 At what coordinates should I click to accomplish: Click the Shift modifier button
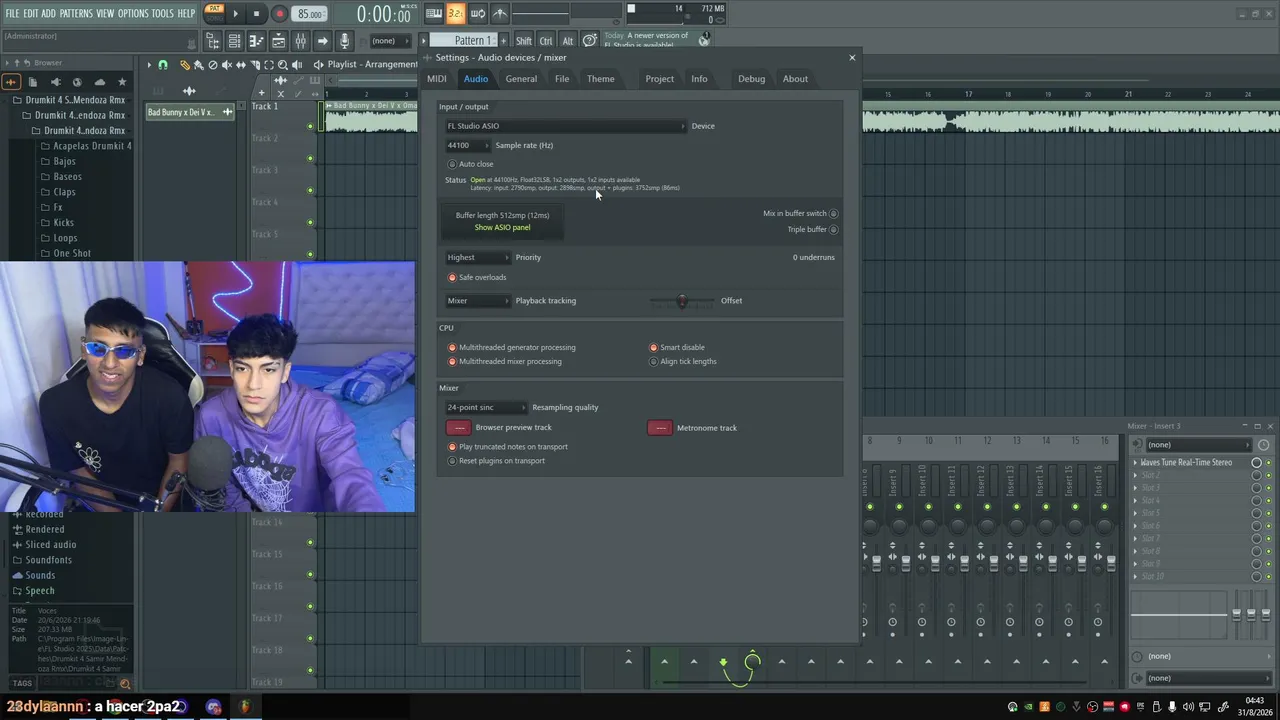524,41
